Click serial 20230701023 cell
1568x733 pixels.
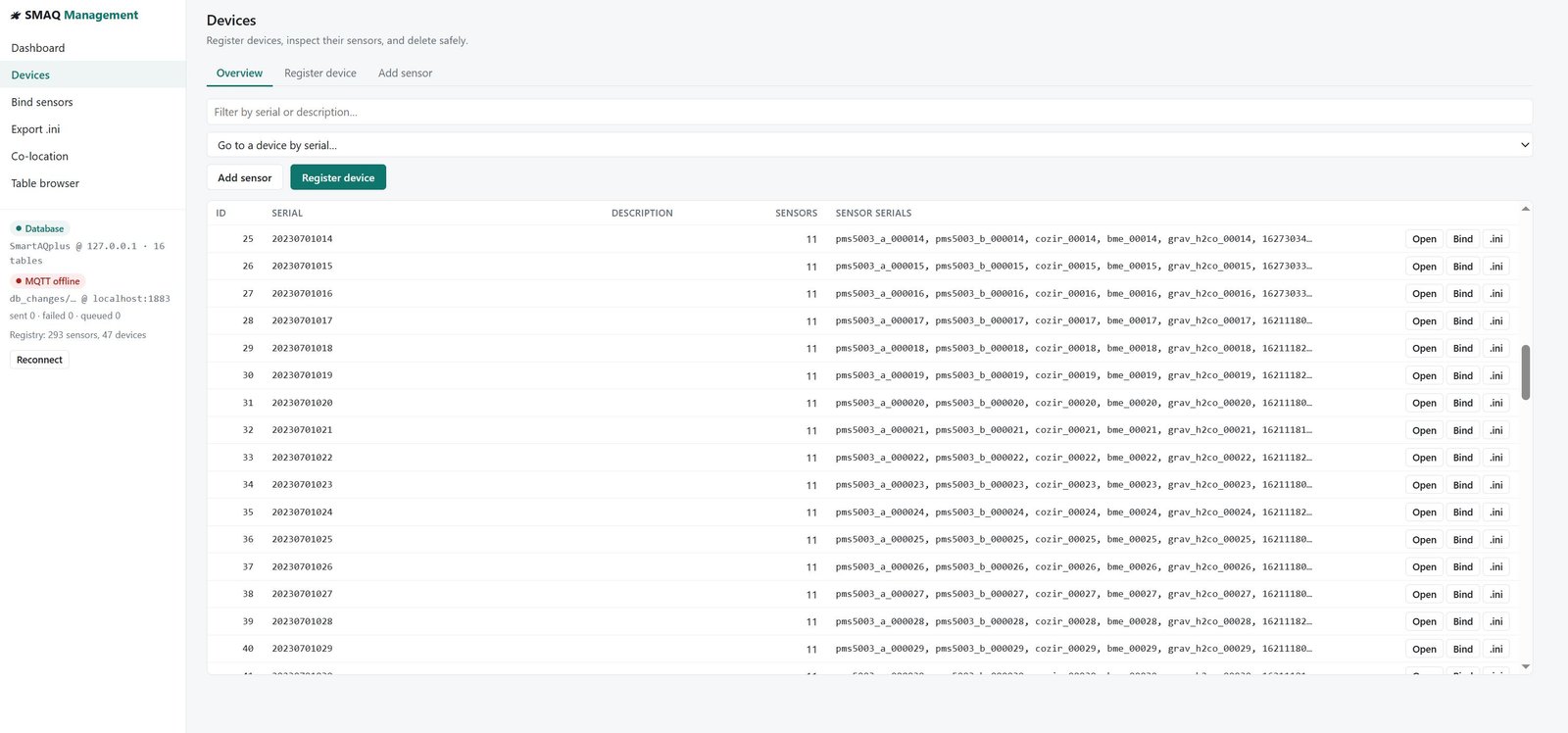pyautogui.click(x=302, y=485)
